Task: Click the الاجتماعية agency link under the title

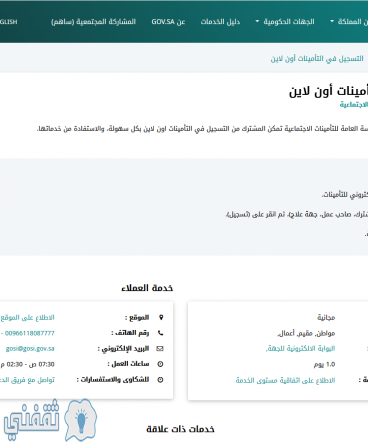Action: [x=354, y=105]
